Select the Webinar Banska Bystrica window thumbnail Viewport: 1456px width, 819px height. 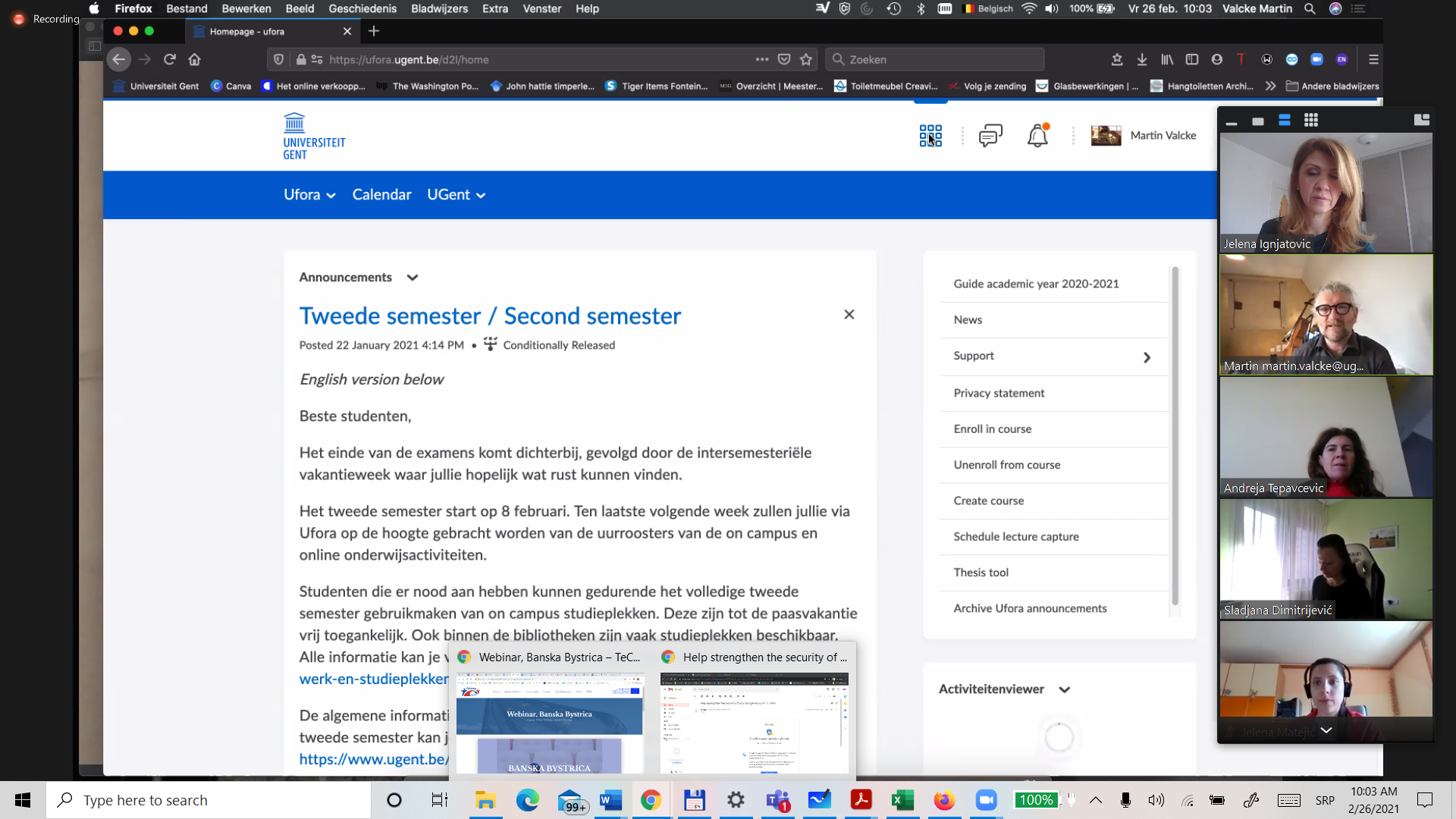tap(550, 722)
